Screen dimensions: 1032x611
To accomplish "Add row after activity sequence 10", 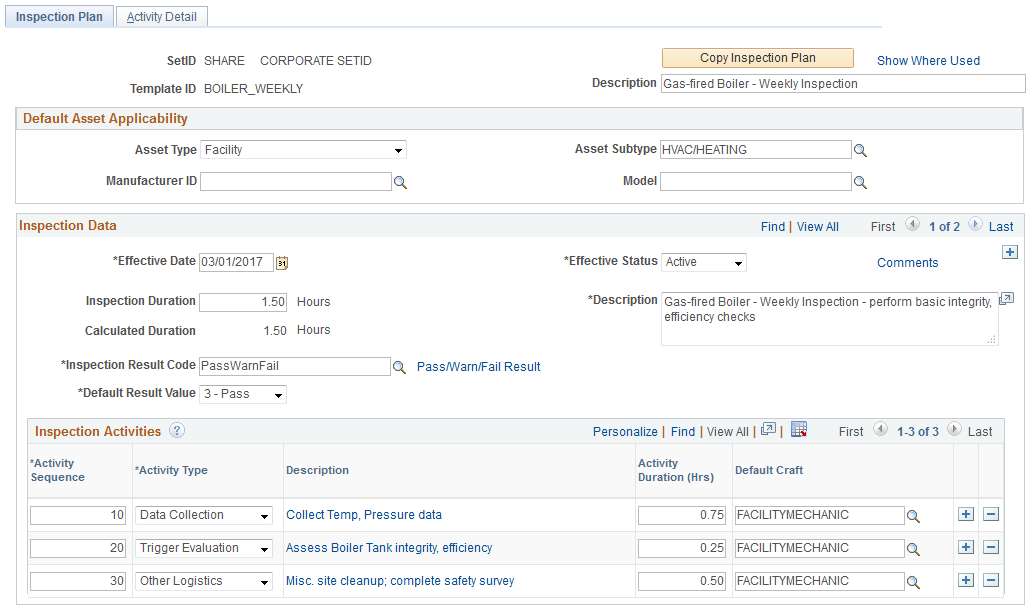I will click(966, 514).
